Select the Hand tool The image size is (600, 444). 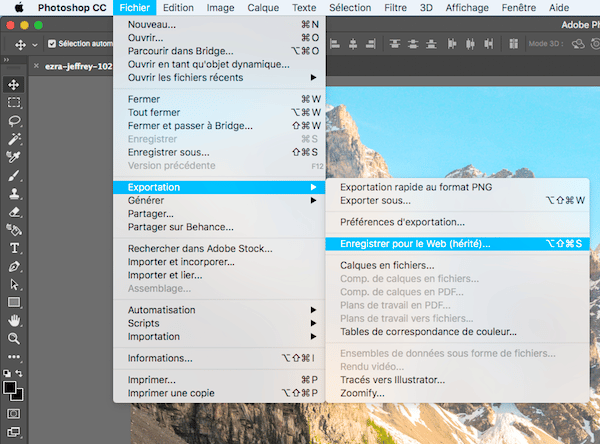14,320
